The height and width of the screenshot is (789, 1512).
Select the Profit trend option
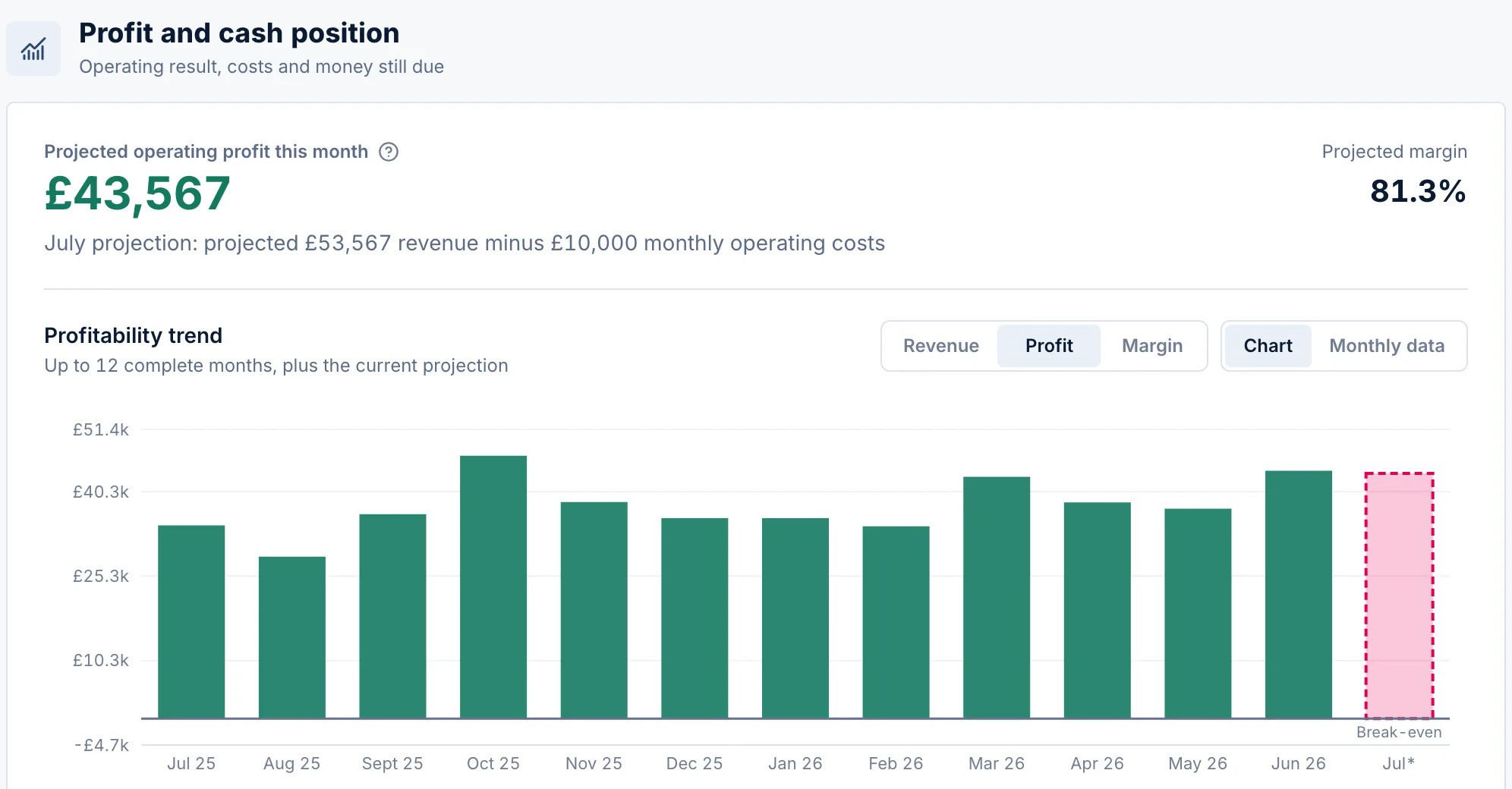[x=1049, y=346]
